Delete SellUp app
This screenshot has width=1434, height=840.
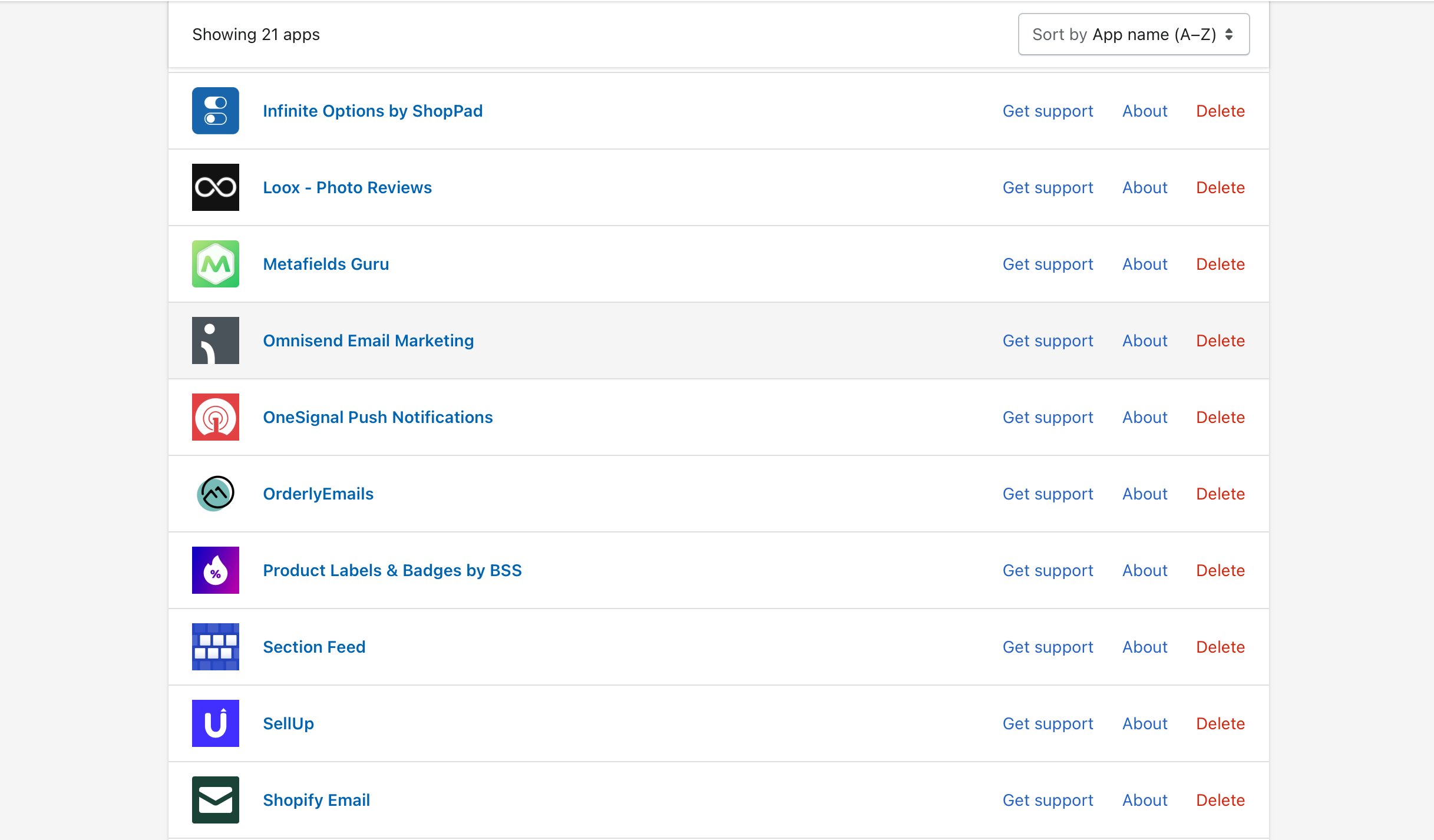(1220, 723)
